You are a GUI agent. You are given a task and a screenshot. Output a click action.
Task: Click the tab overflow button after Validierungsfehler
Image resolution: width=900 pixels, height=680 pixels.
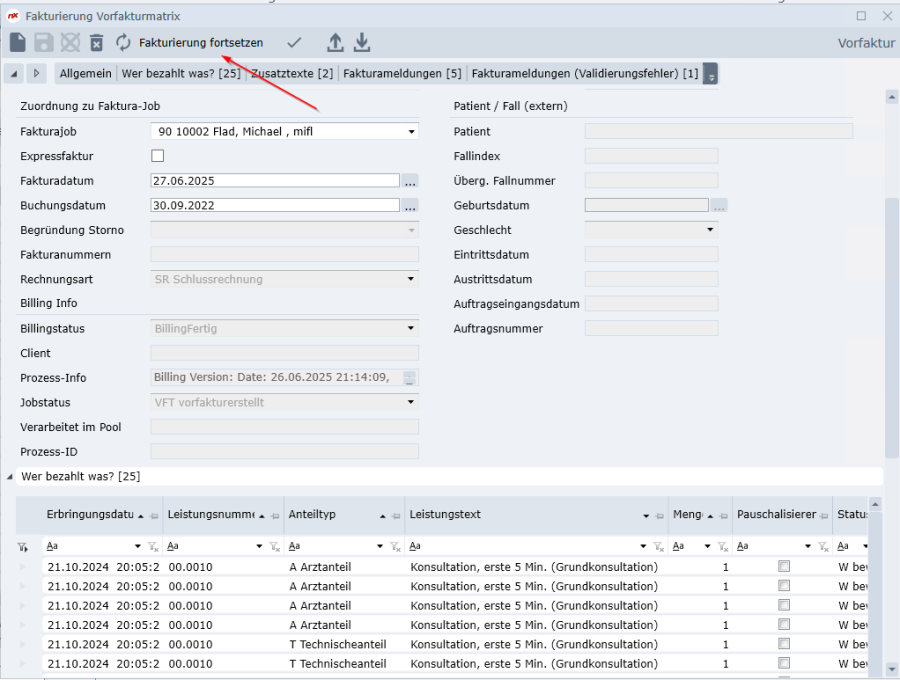(x=710, y=74)
